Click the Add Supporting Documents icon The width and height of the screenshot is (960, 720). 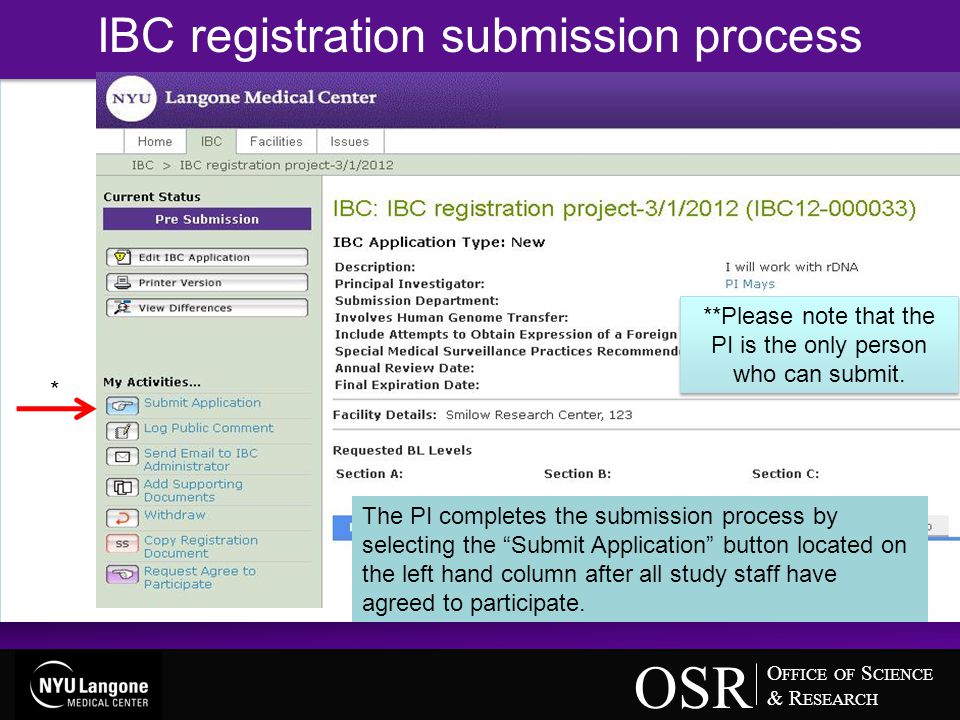122,487
